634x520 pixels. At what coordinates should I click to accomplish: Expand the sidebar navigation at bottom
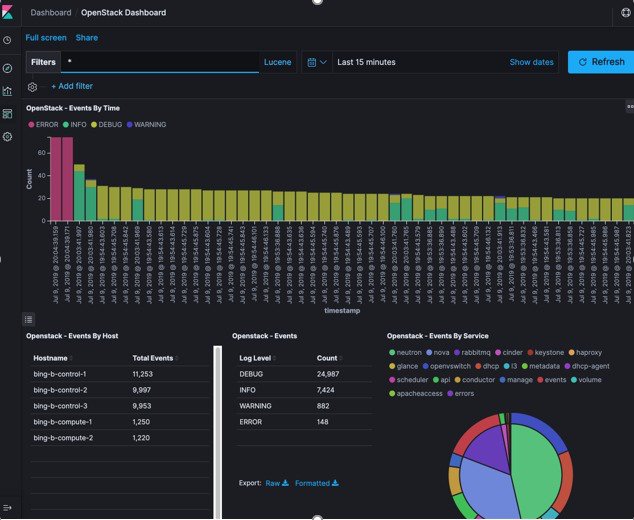[7, 508]
